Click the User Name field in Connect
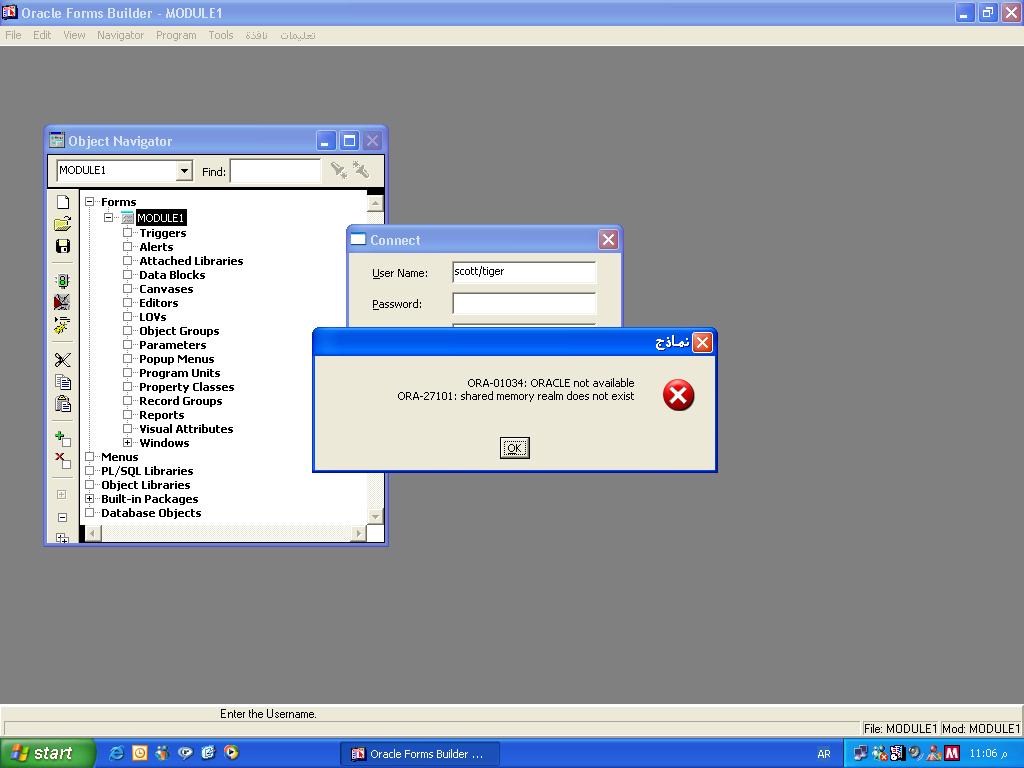 tap(524, 272)
